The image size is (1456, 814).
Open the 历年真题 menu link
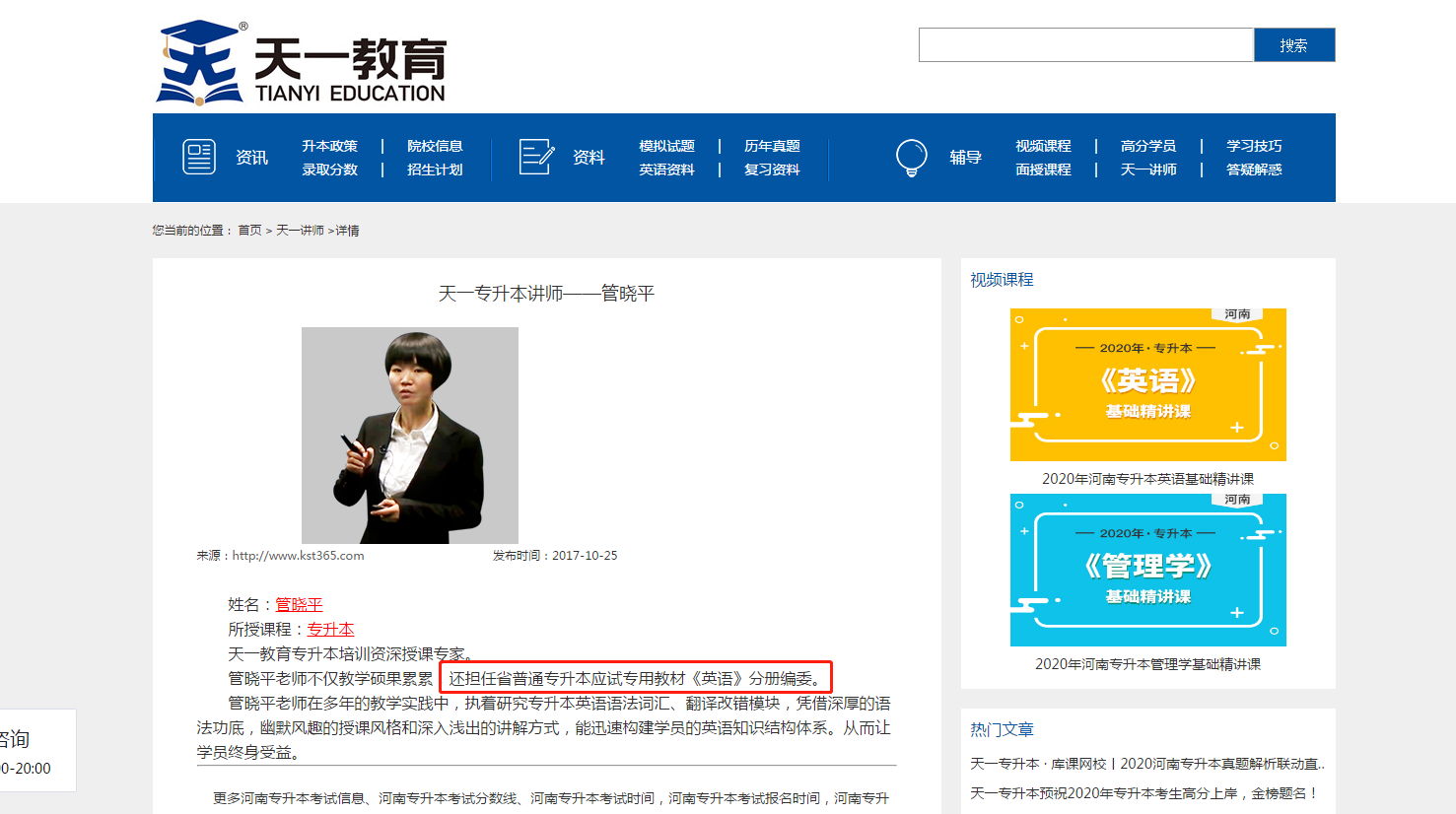[772, 146]
